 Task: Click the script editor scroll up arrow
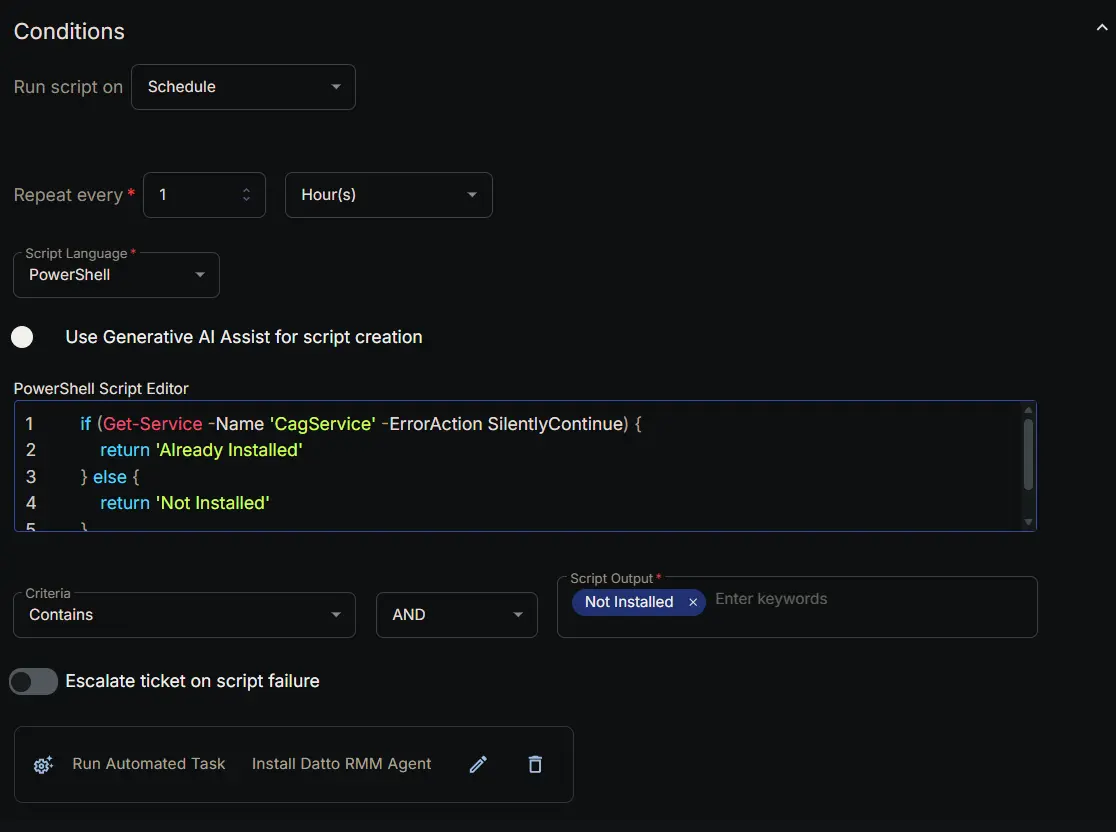click(x=1028, y=410)
